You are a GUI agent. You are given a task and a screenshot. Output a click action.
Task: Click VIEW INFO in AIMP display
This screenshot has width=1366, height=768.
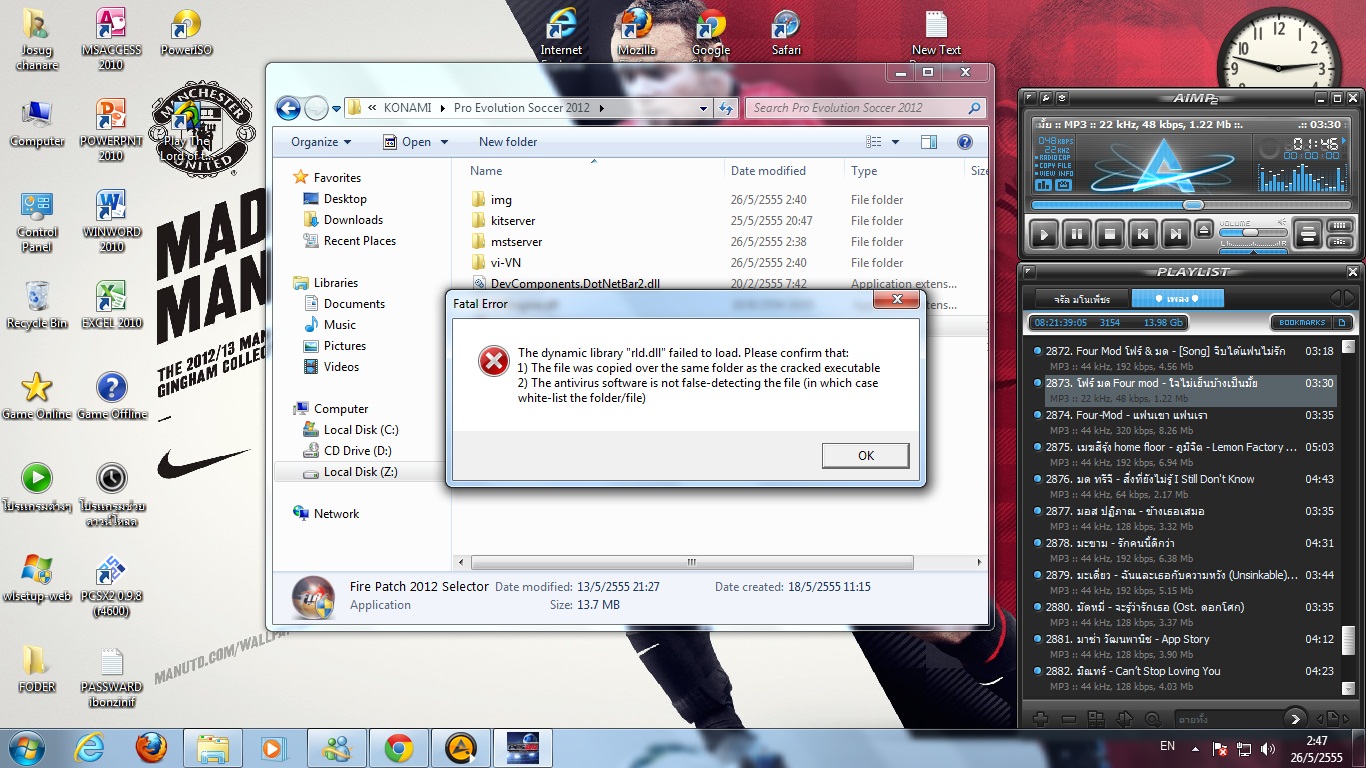(1055, 173)
